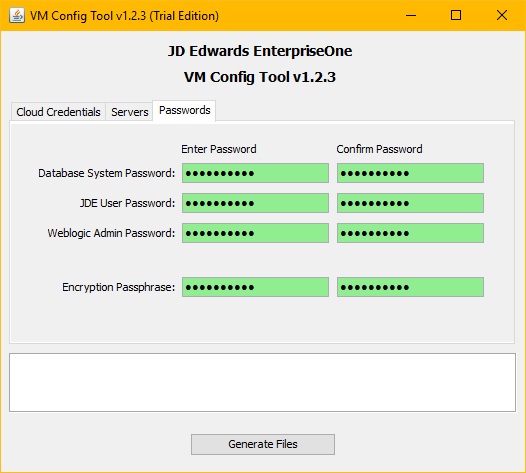Click the Generate Files button
Image resolution: width=526 pixels, height=473 pixels.
point(263,444)
